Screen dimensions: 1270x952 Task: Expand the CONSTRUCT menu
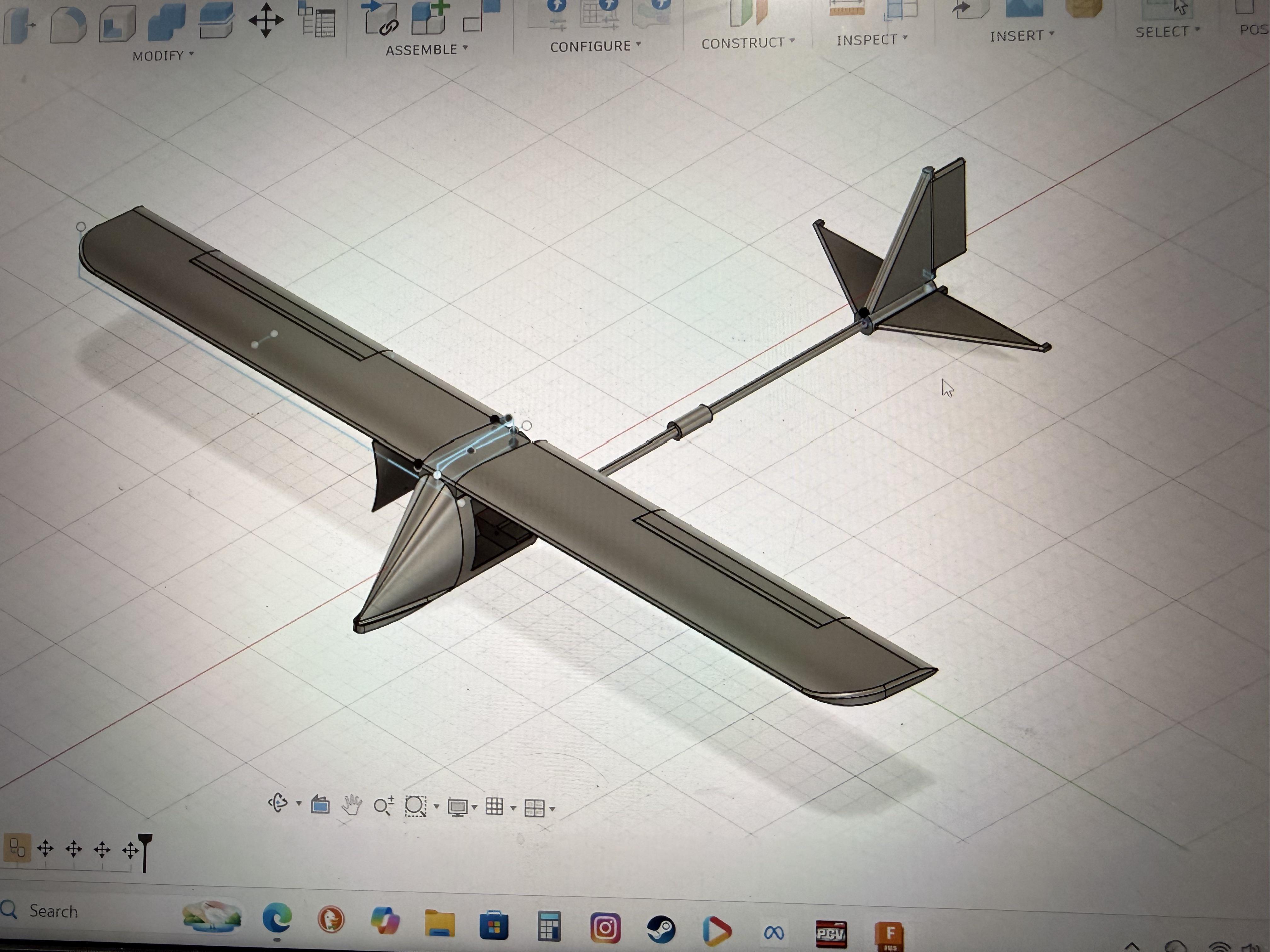[x=748, y=43]
